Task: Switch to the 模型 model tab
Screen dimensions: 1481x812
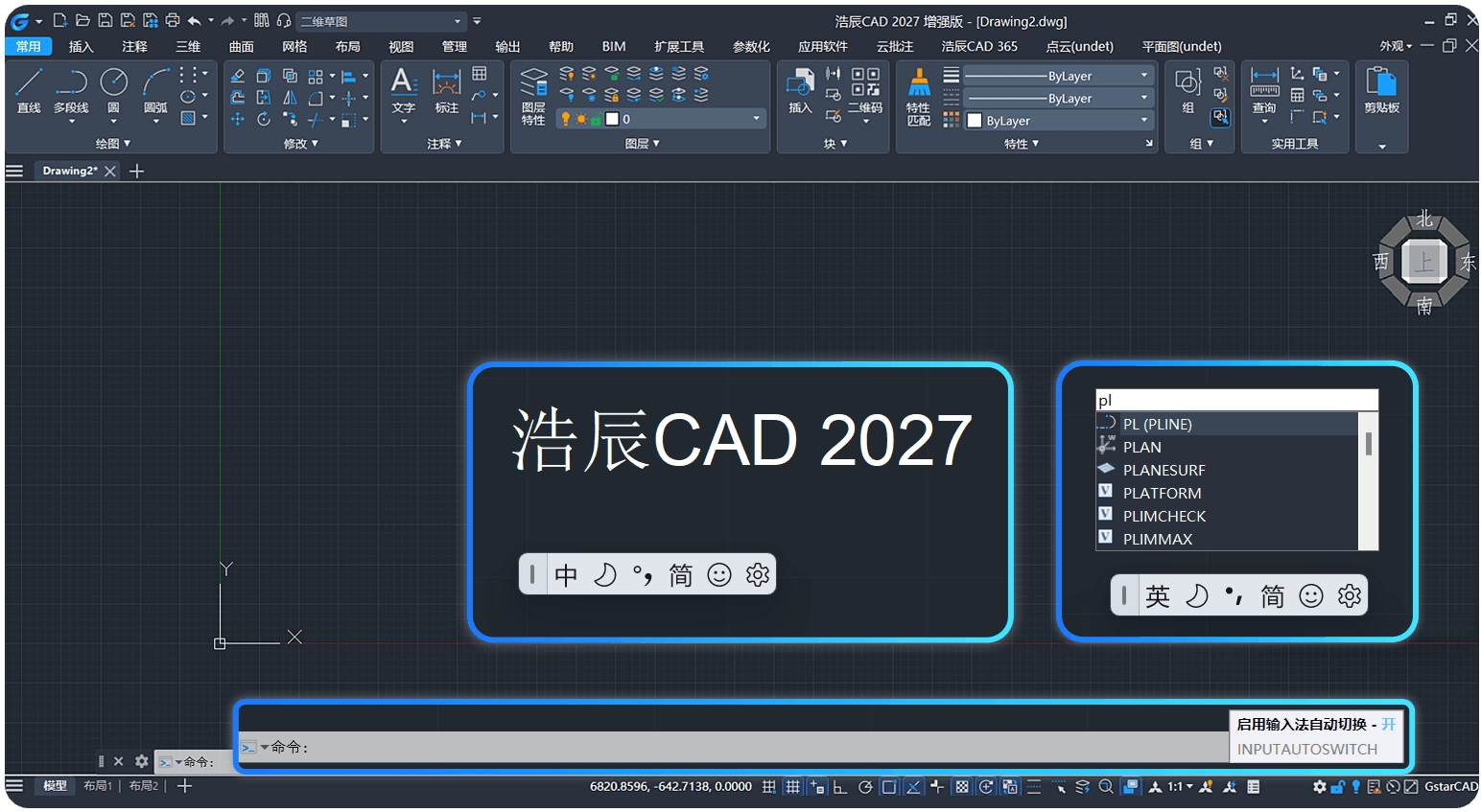Action: click(x=56, y=786)
